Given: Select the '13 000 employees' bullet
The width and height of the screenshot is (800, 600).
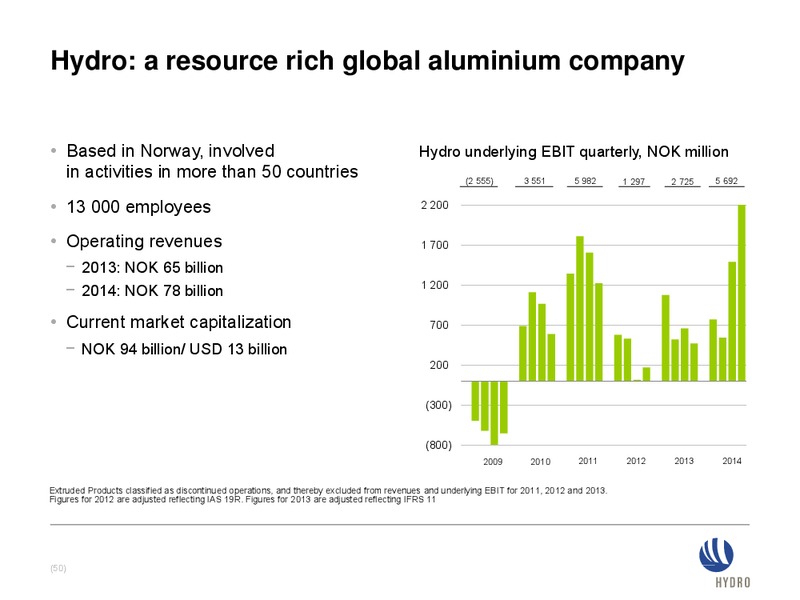Looking at the screenshot, I should tap(138, 207).
